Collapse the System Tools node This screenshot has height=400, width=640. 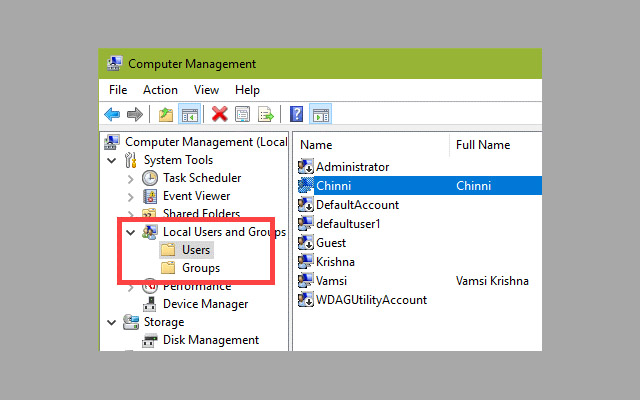110,160
